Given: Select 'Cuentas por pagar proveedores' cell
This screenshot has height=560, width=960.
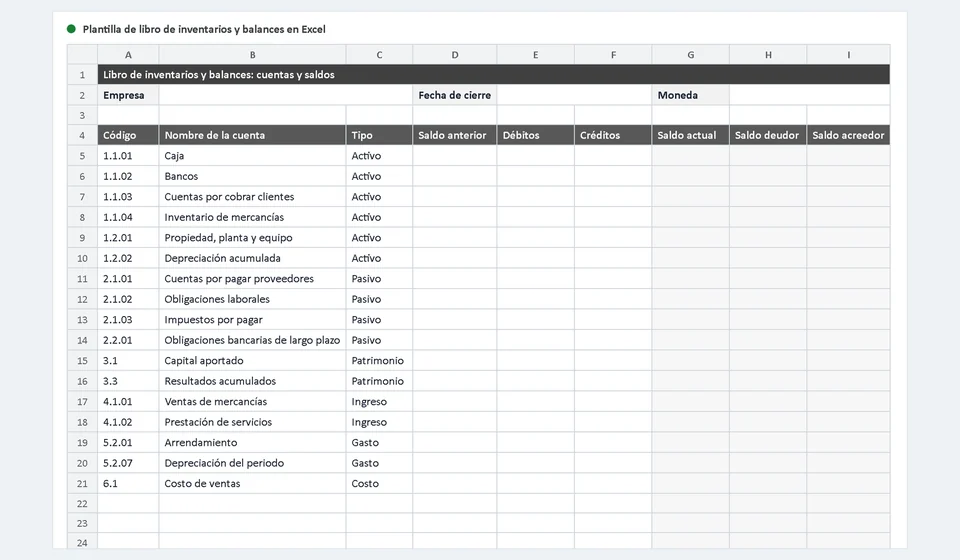Looking at the screenshot, I should [x=252, y=279].
